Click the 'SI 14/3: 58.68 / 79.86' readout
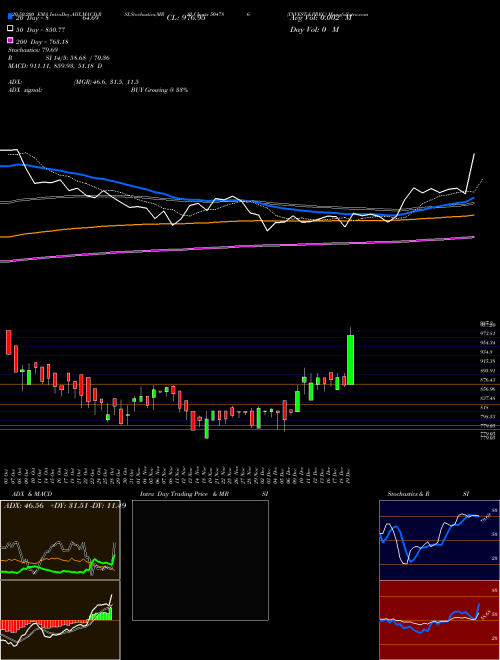Image resolution: width=500 pixels, height=660 pixels. (x=75, y=58)
